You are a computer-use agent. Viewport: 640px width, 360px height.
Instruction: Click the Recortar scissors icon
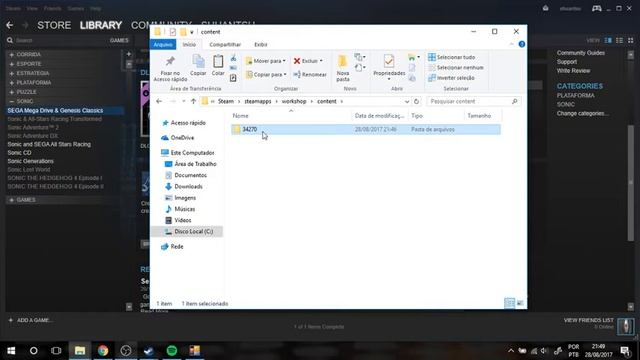(233, 58)
